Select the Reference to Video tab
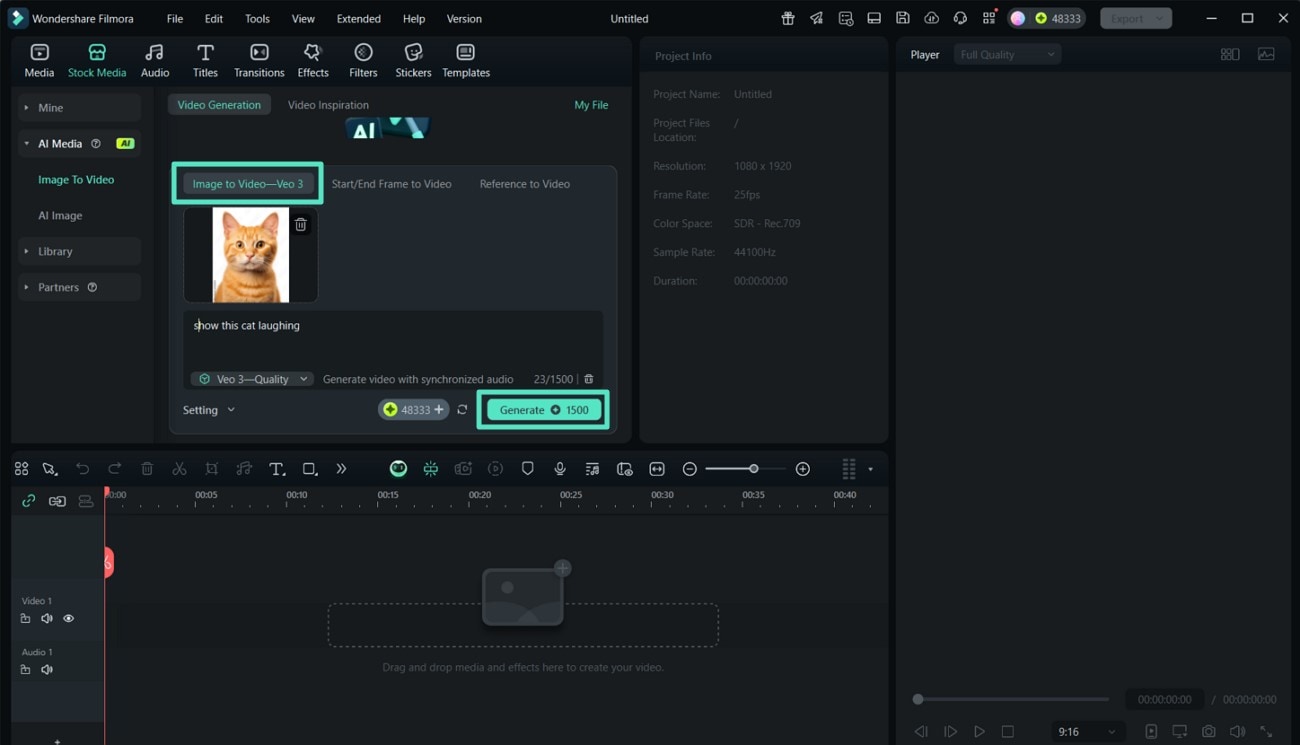1300x745 pixels. [x=524, y=184]
